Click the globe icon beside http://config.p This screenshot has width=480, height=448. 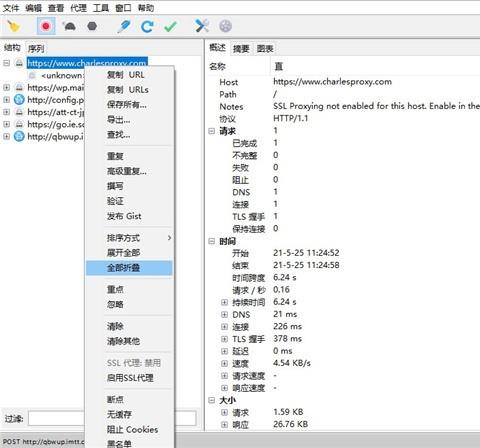click(19, 99)
